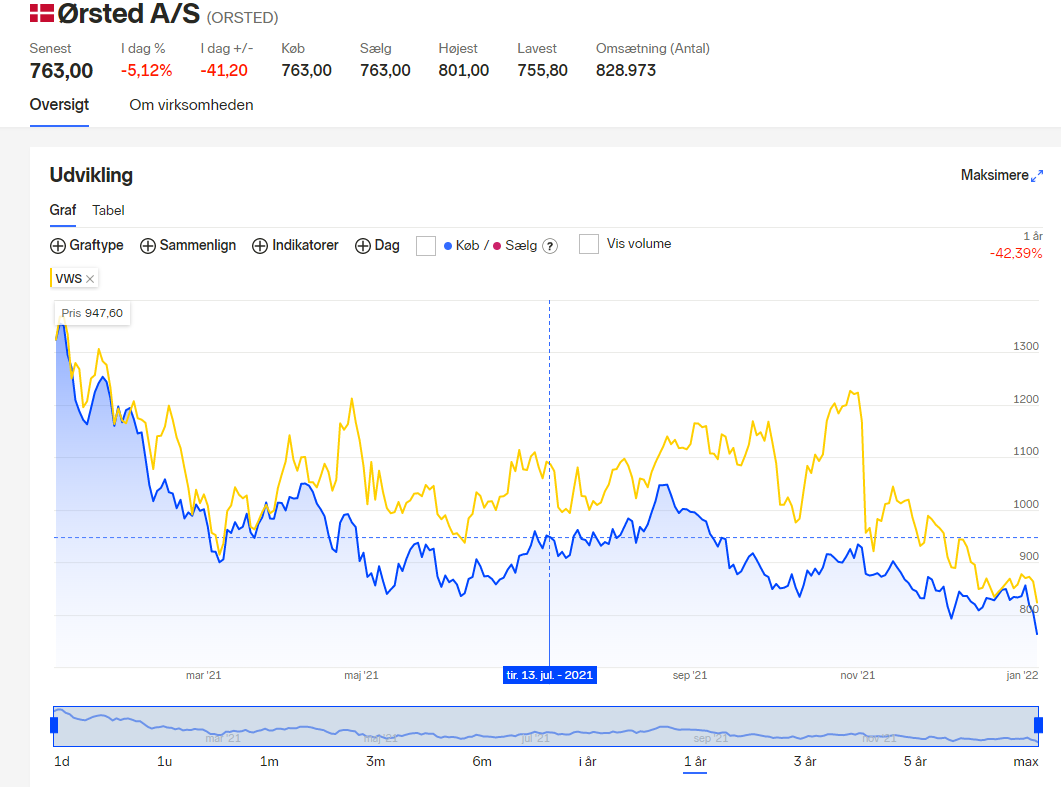Image resolution: width=1061 pixels, height=787 pixels.
Task: Click the right range slider handle
Action: coord(1039,725)
